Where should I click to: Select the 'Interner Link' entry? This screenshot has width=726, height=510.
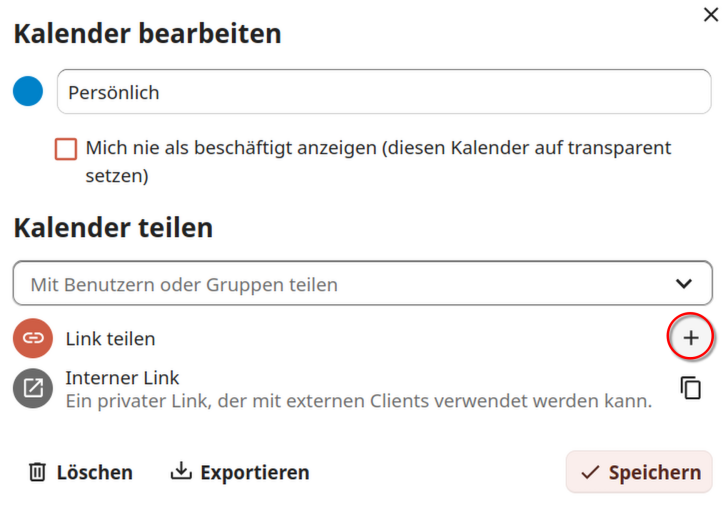(122, 378)
